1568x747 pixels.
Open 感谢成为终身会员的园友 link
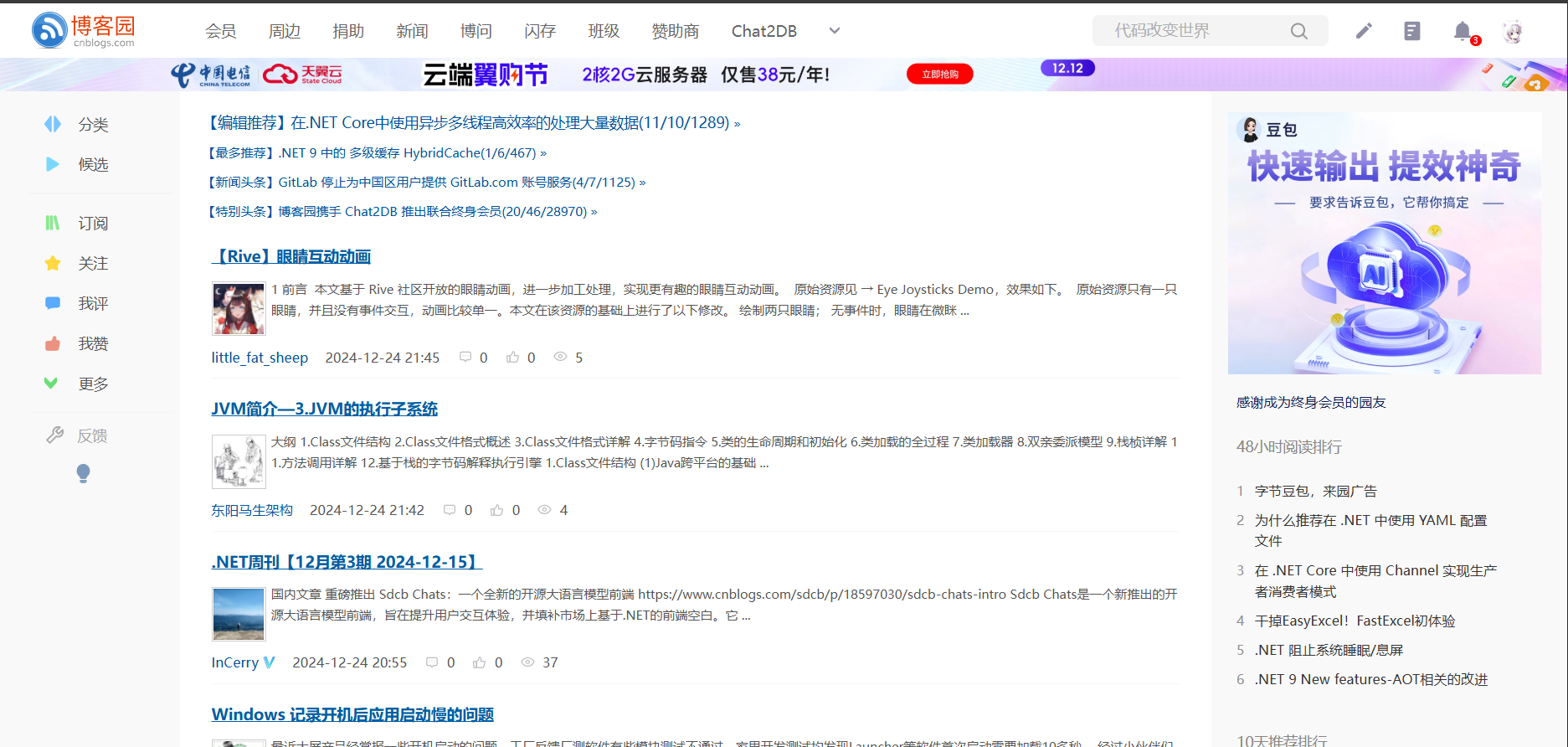pos(1311,402)
